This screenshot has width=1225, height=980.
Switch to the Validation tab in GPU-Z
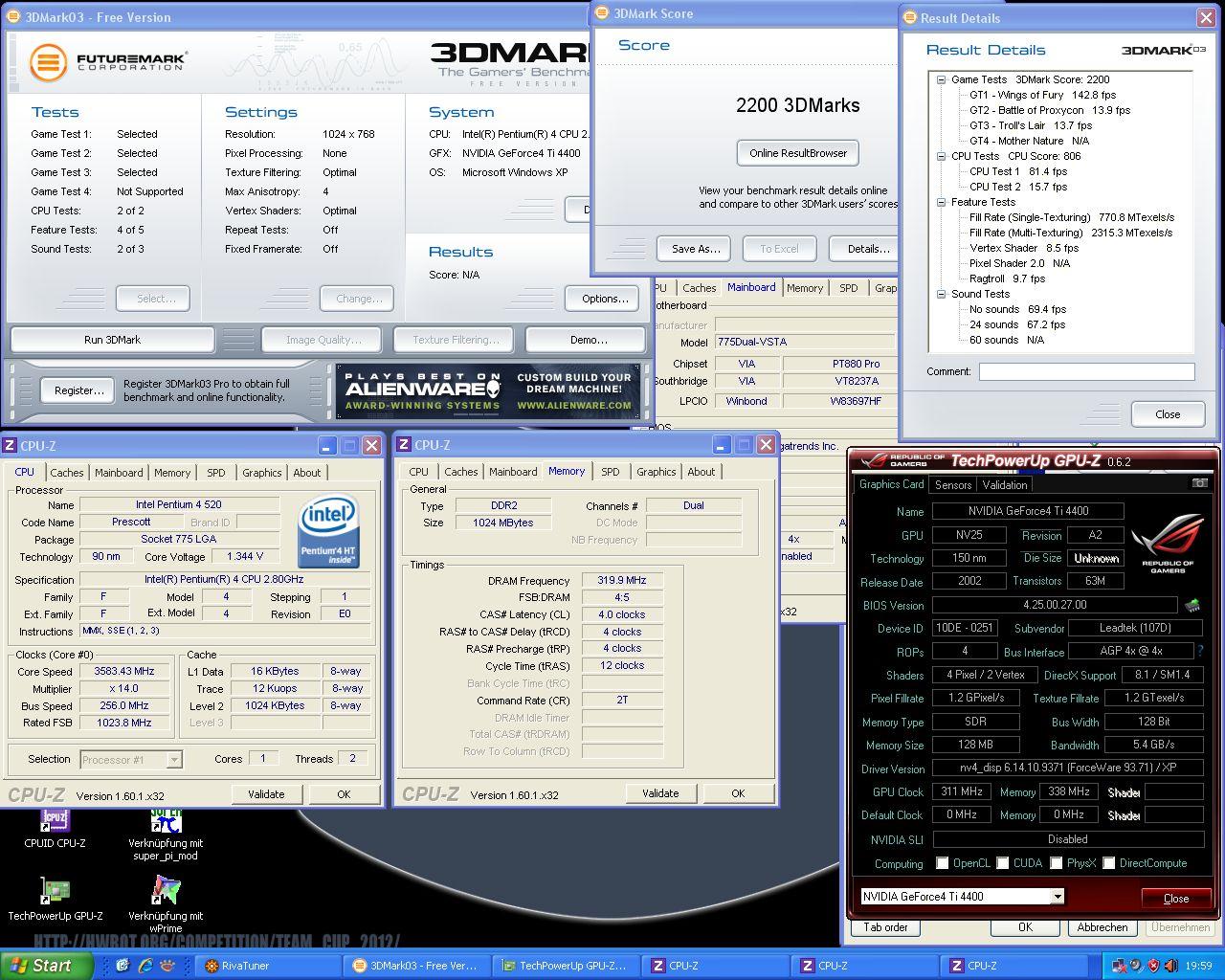(1005, 485)
